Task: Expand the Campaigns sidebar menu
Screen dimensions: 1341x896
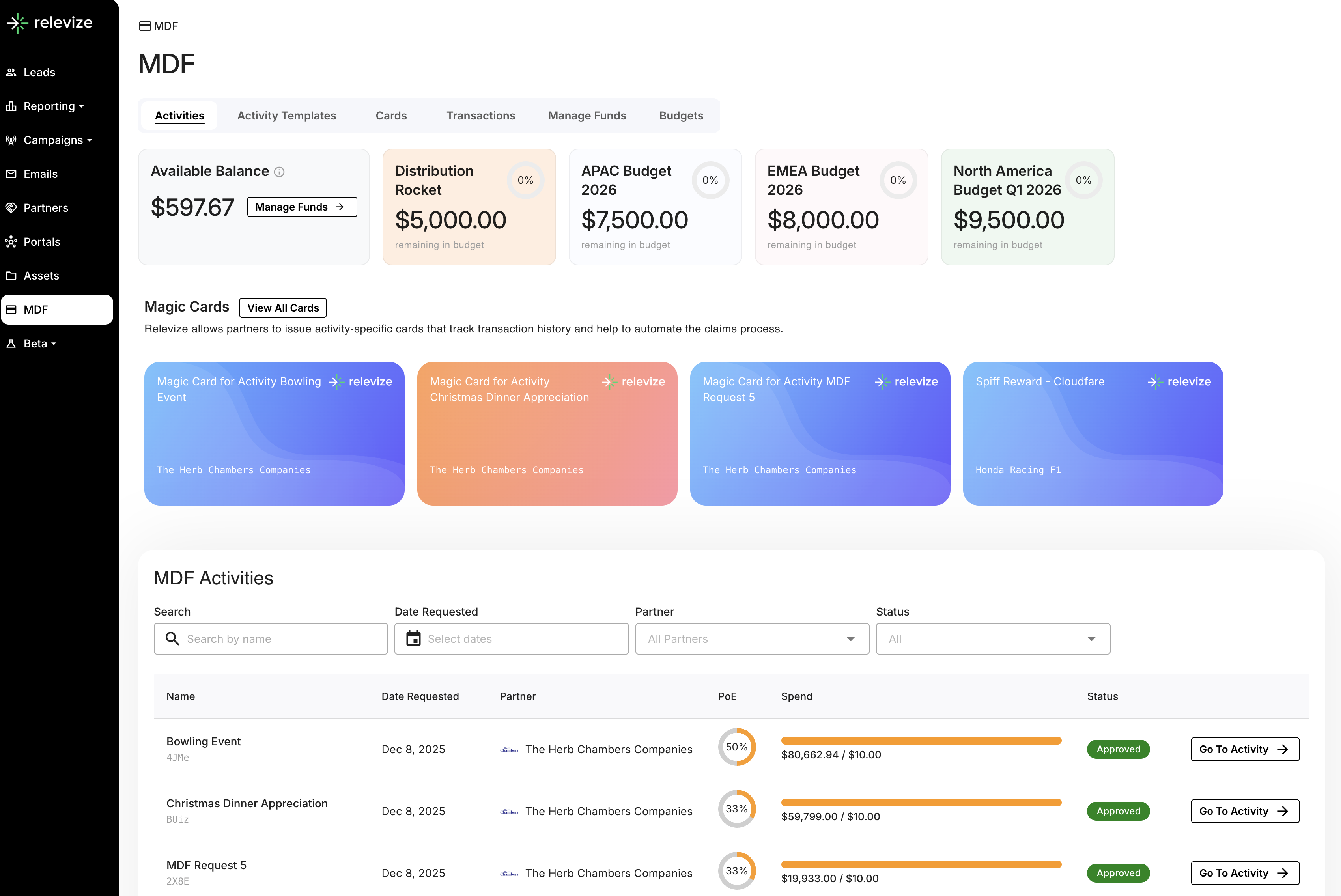Action: (57, 140)
